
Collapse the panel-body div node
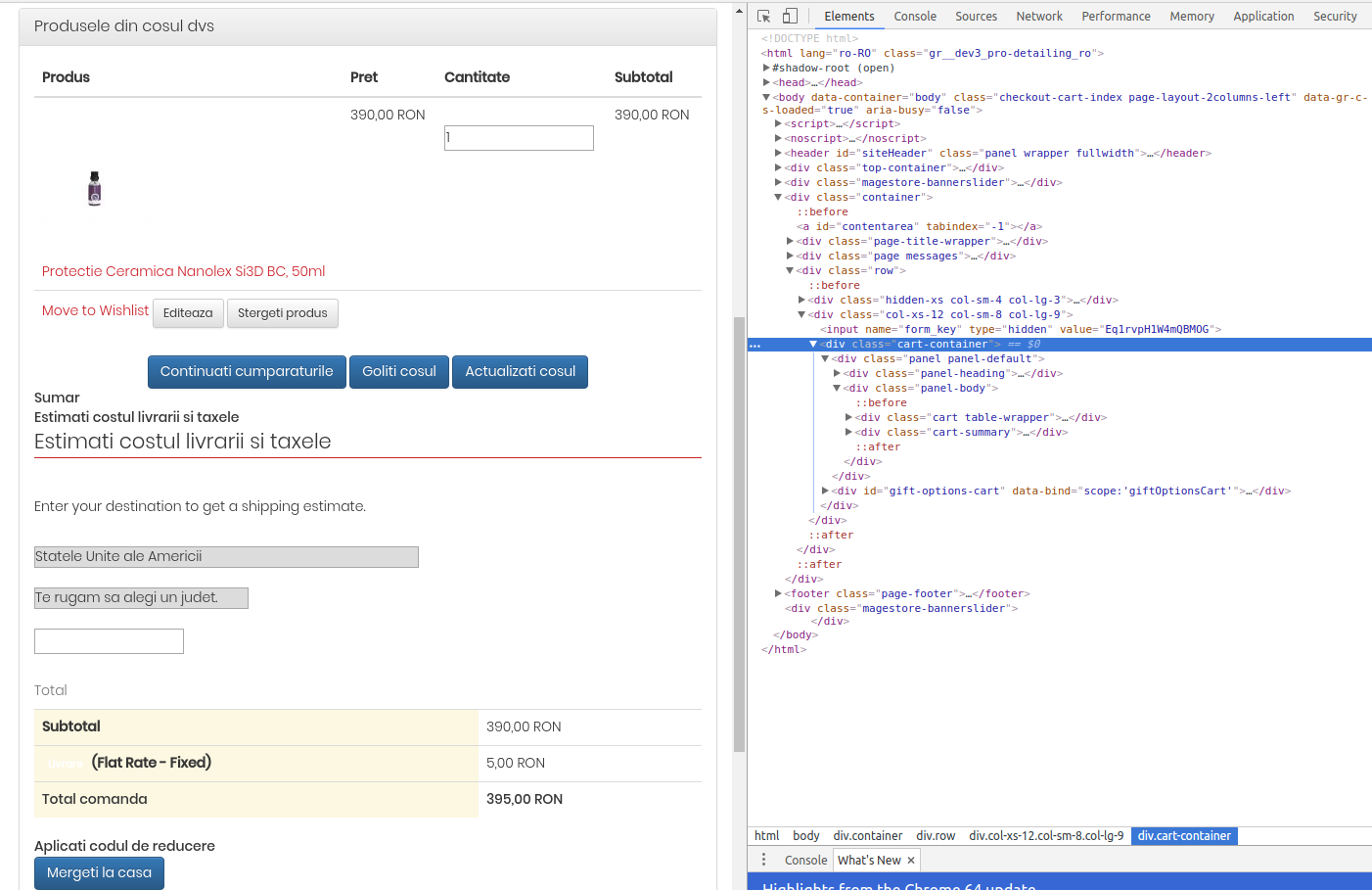pos(837,388)
